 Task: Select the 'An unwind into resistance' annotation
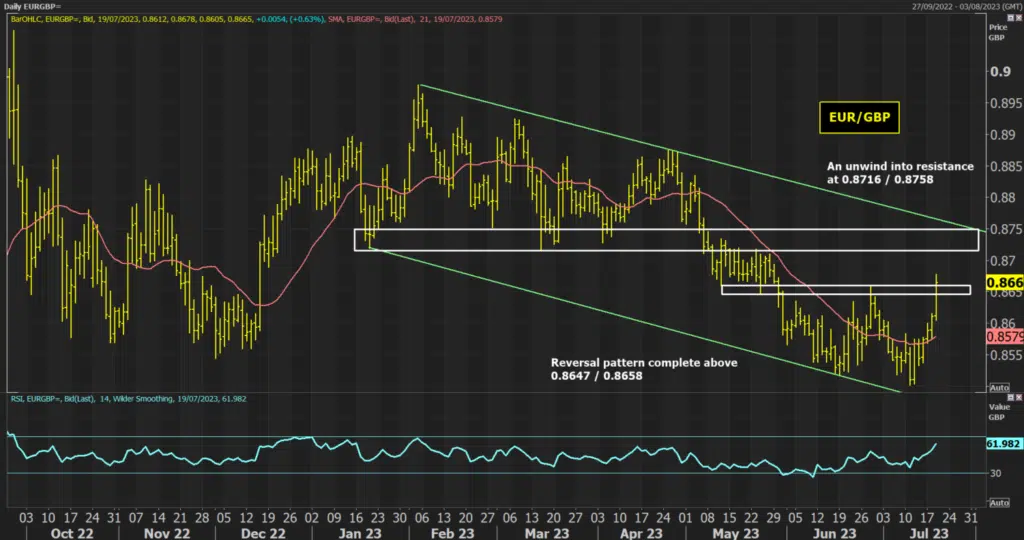900,172
